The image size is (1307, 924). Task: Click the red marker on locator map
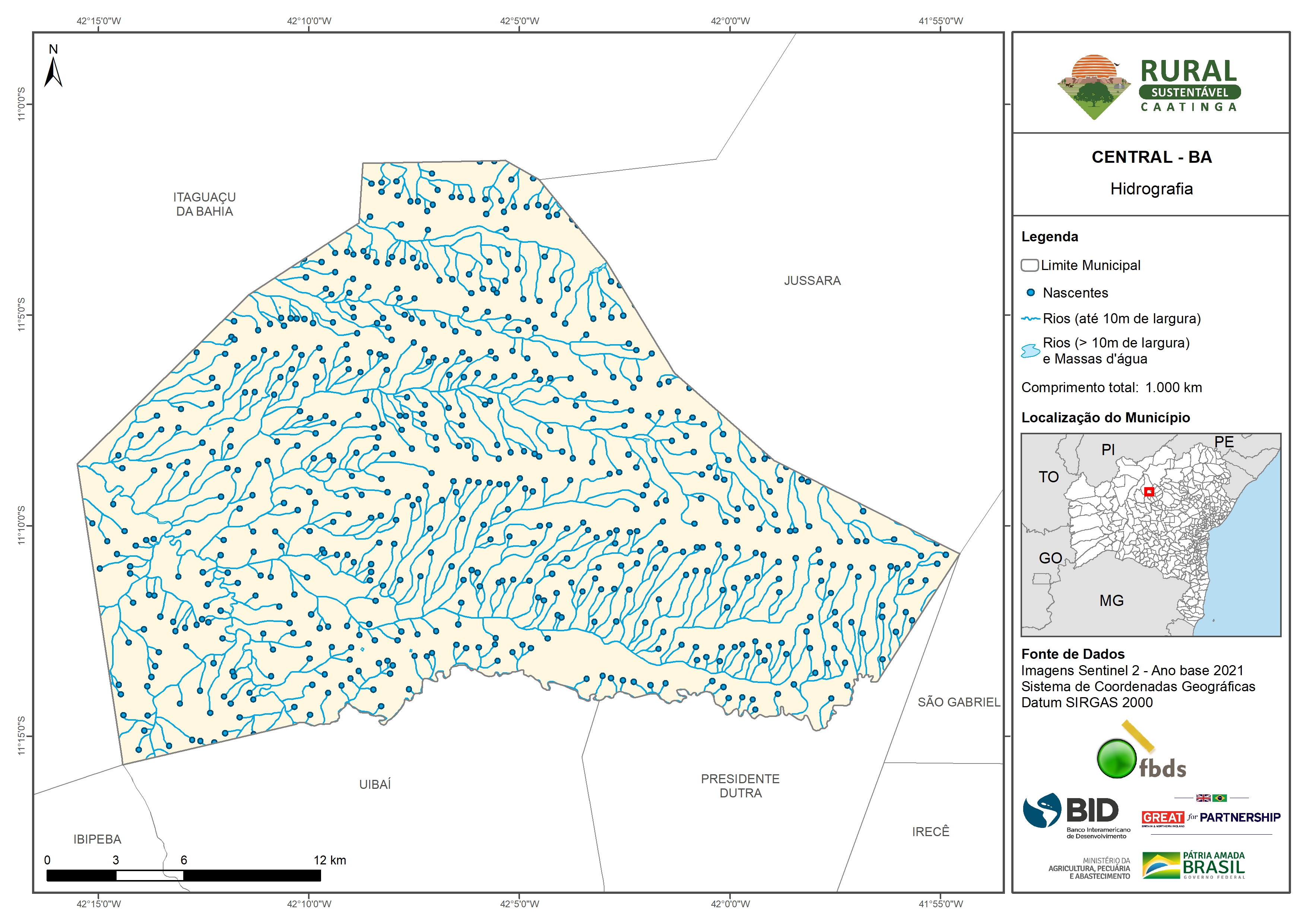(x=1149, y=491)
